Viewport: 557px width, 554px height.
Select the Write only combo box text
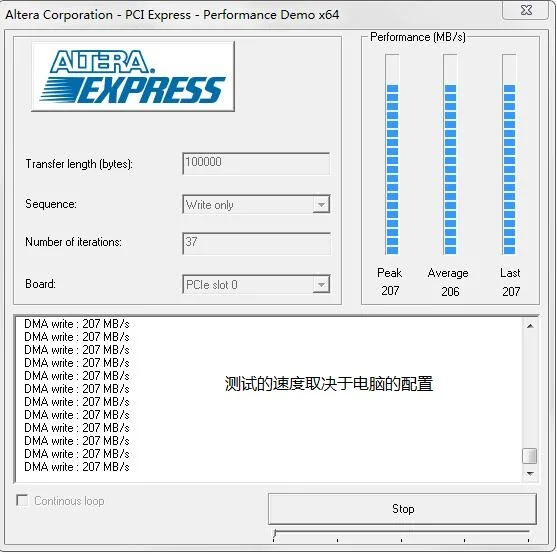210,205
